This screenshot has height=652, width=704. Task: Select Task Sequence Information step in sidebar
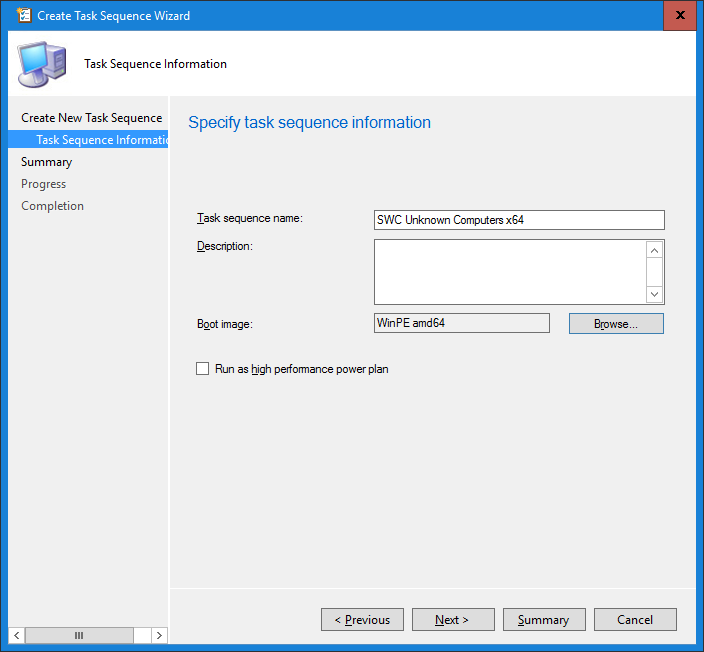[x=101, y=140]
